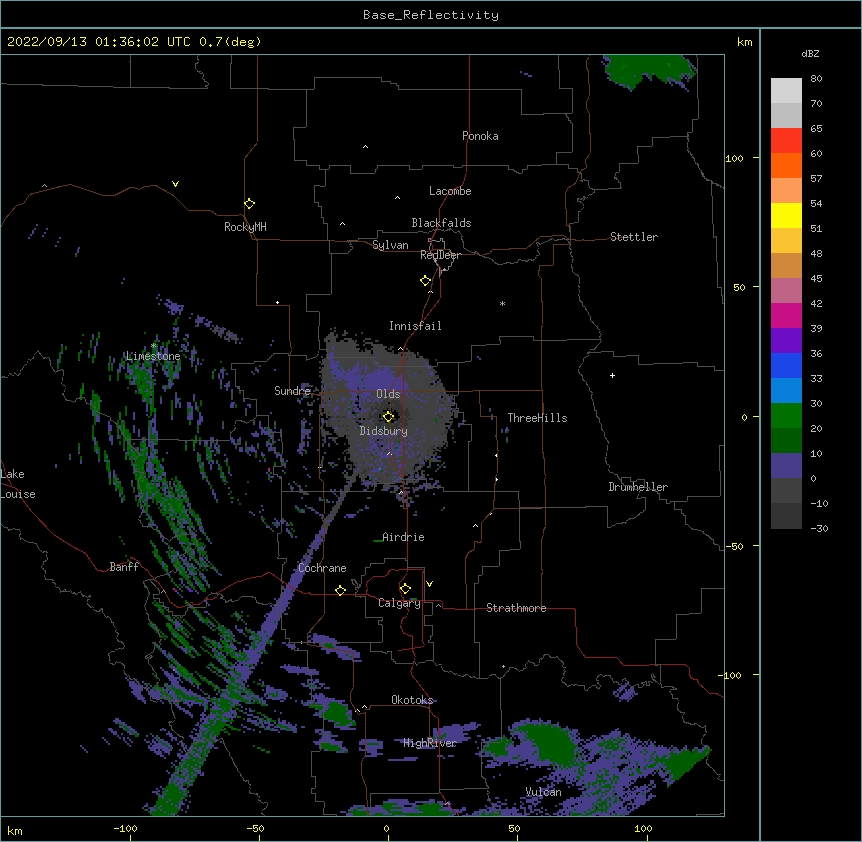Pick the bright green legend swatch below 30
The height and width of the screenshot is (842, 862).
click(x=786, y=416)
